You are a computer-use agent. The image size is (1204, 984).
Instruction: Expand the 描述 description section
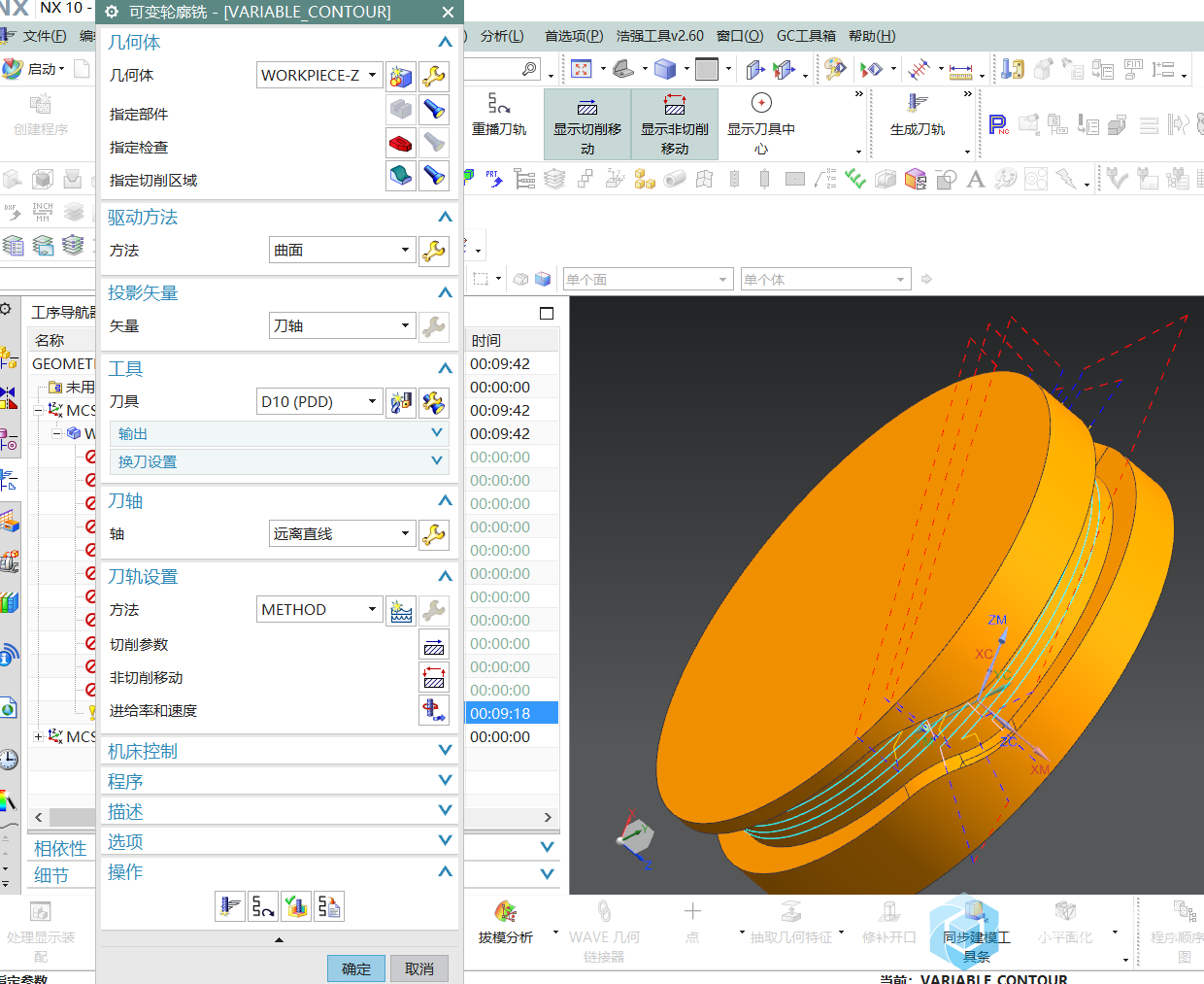coord(280,811)
